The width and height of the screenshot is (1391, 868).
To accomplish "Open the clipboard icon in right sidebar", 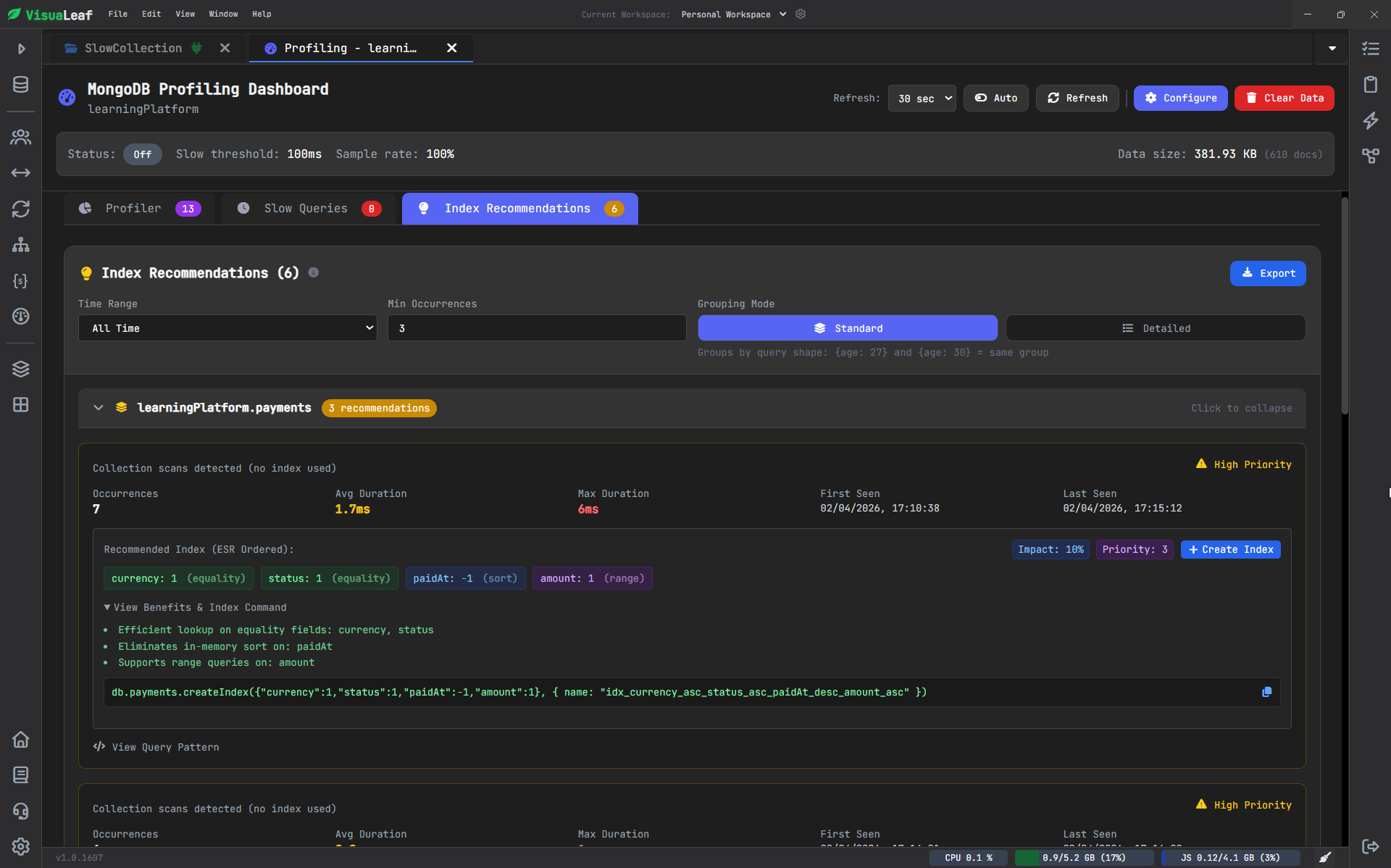I will point(1370,84).
